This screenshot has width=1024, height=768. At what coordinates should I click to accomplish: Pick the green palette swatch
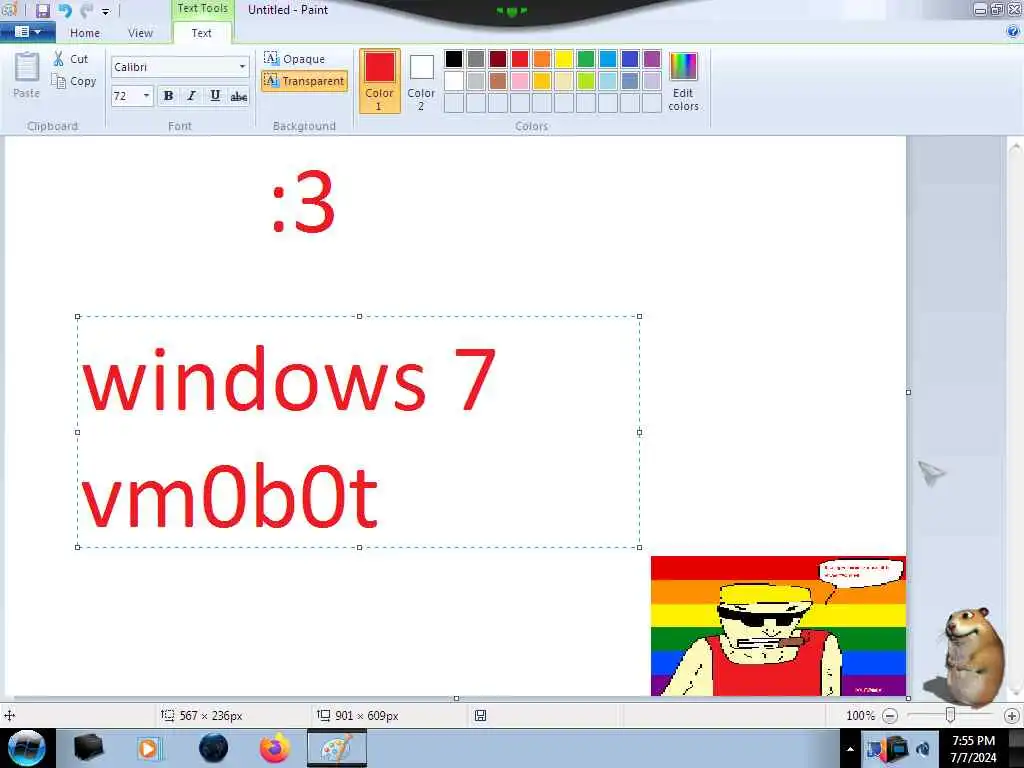586,59
